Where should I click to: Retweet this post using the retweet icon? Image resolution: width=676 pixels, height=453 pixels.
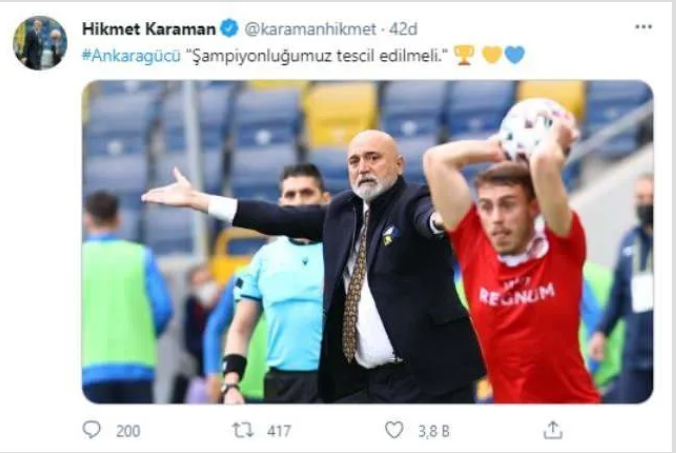[243, 430]
